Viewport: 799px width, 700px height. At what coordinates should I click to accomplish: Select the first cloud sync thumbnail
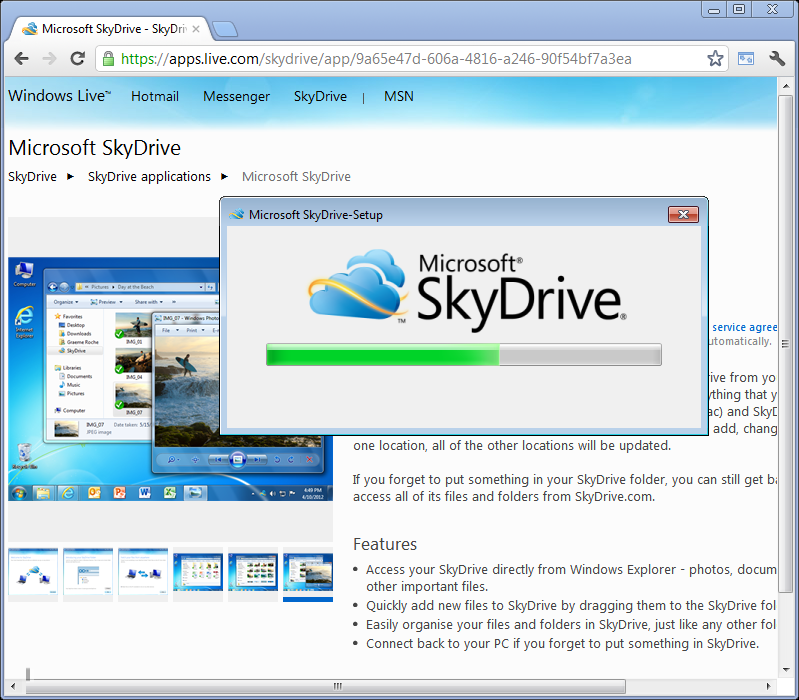[33, 572]
